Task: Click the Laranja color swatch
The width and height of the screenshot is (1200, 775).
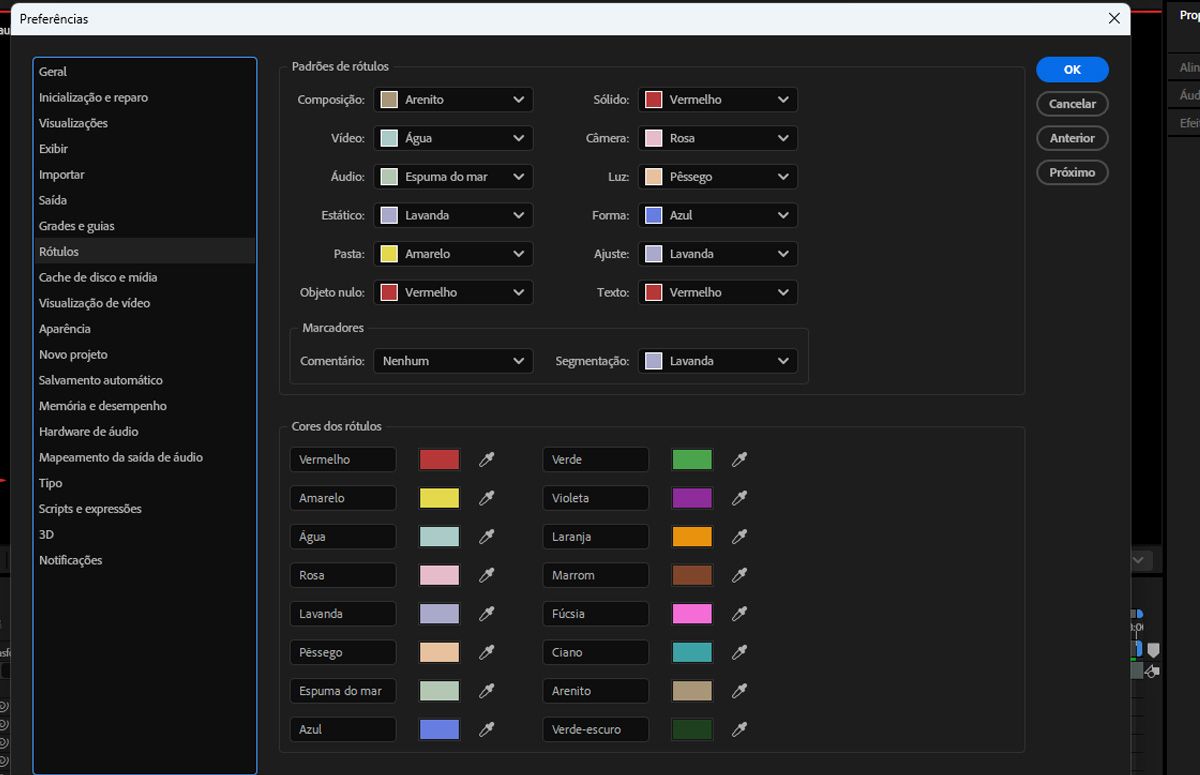Action: point(692,537)
